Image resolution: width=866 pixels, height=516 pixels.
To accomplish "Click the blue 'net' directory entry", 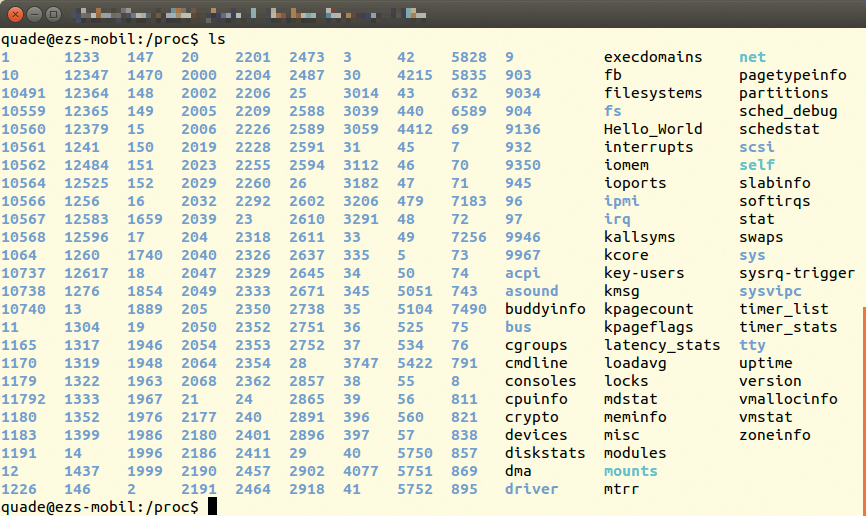I will pyautogui.click(x=752, y=57).
